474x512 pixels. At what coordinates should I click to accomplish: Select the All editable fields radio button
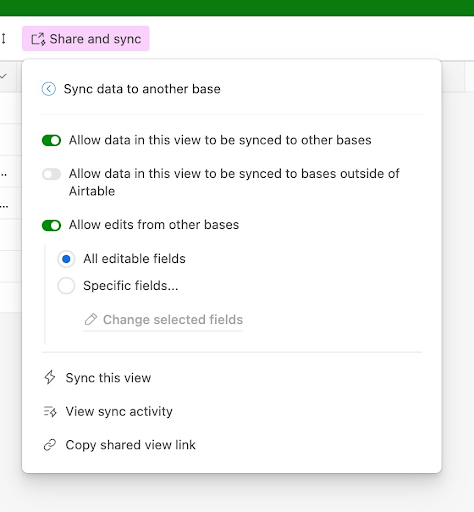pos(66,259)
